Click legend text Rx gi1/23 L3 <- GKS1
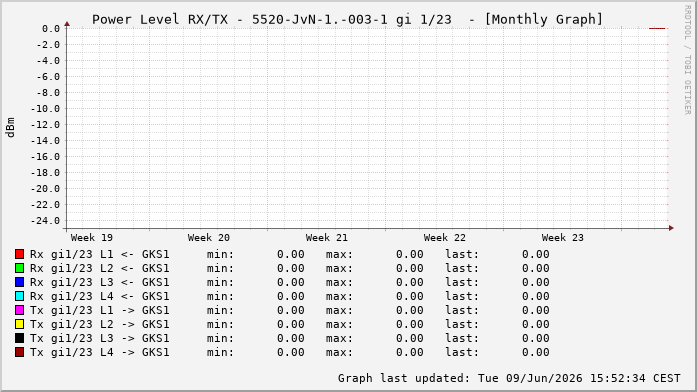 click(100, 282)
